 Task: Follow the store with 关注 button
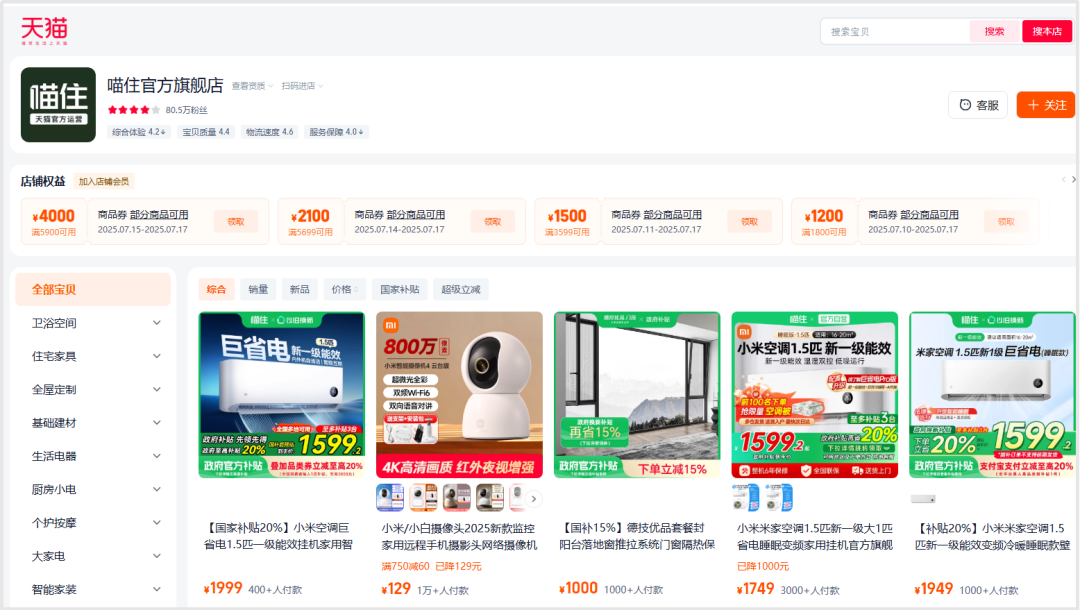[1045, 105]
